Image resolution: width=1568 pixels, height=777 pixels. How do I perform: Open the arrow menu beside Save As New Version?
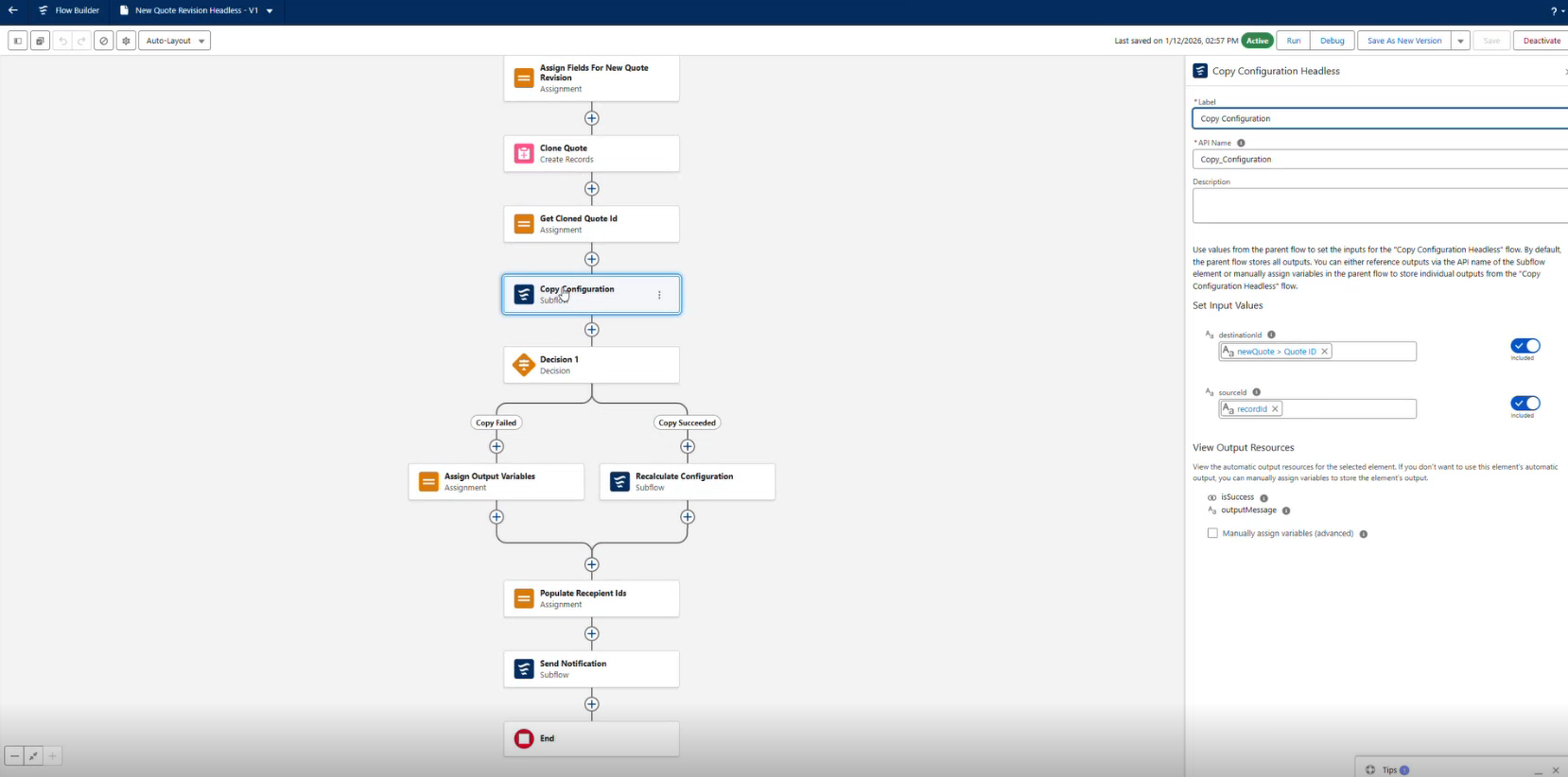[1460, 41]
